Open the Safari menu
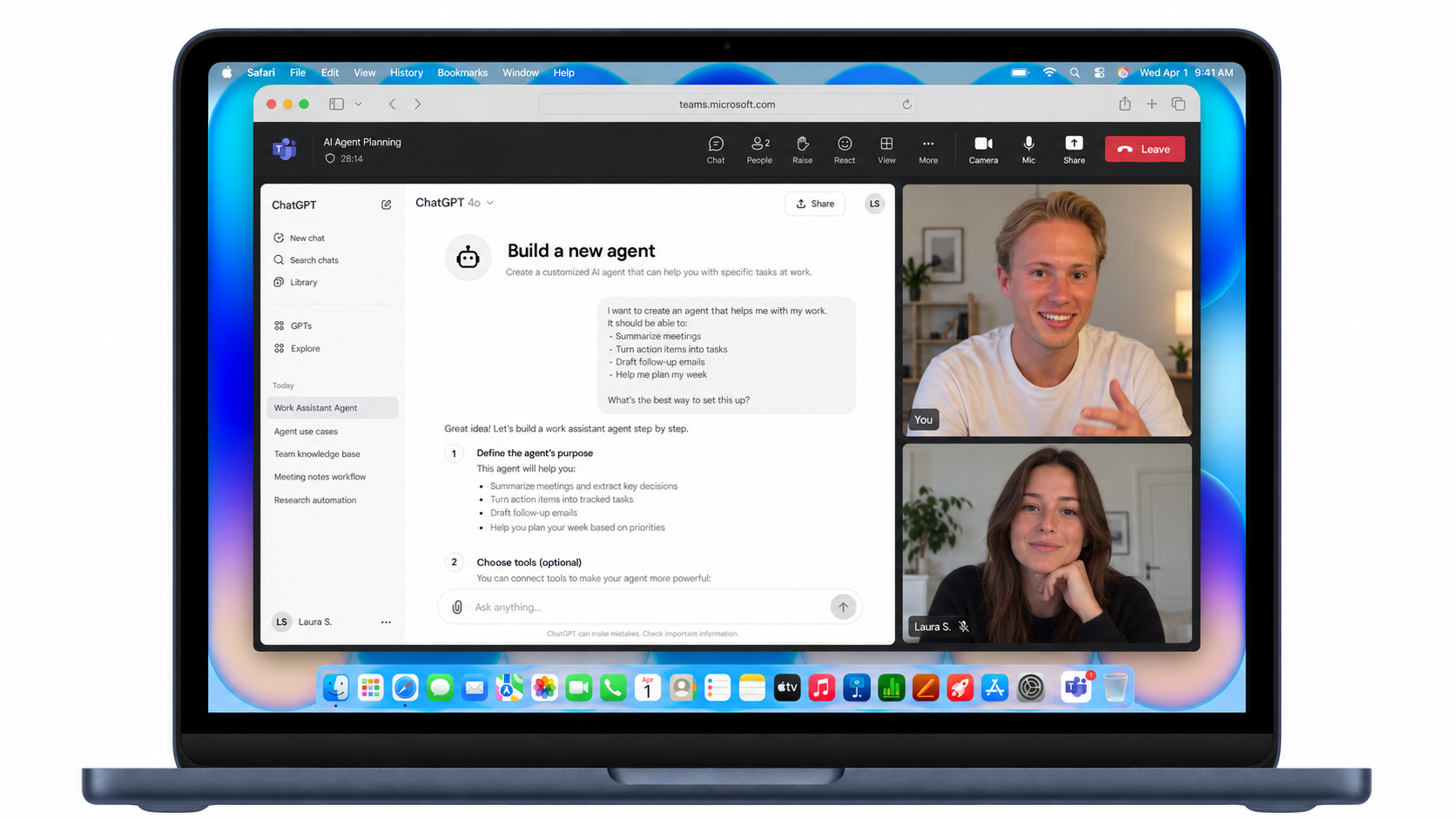The image size is (1456, 819). coord(260,73)
